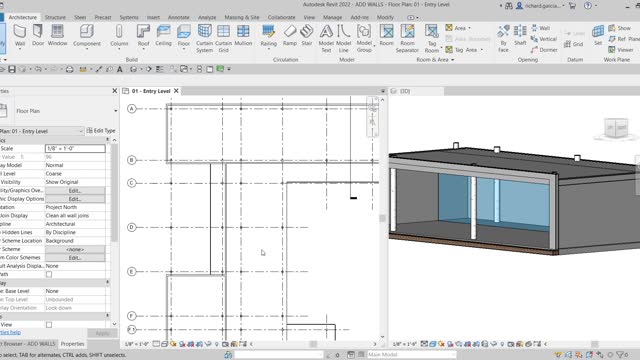Click the Save icon in quick access toolbar
The height and width of the screenshot is (360, 640).
(12, 69)
